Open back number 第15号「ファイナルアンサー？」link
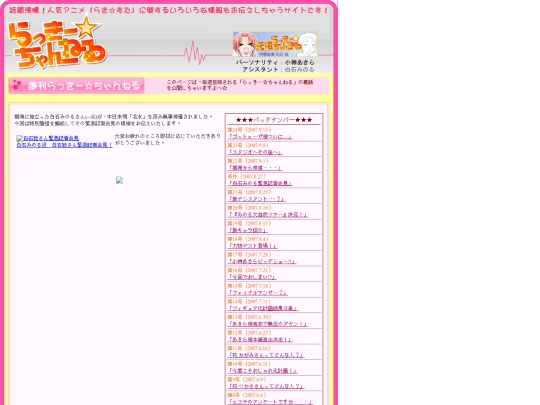 (257, 293)
